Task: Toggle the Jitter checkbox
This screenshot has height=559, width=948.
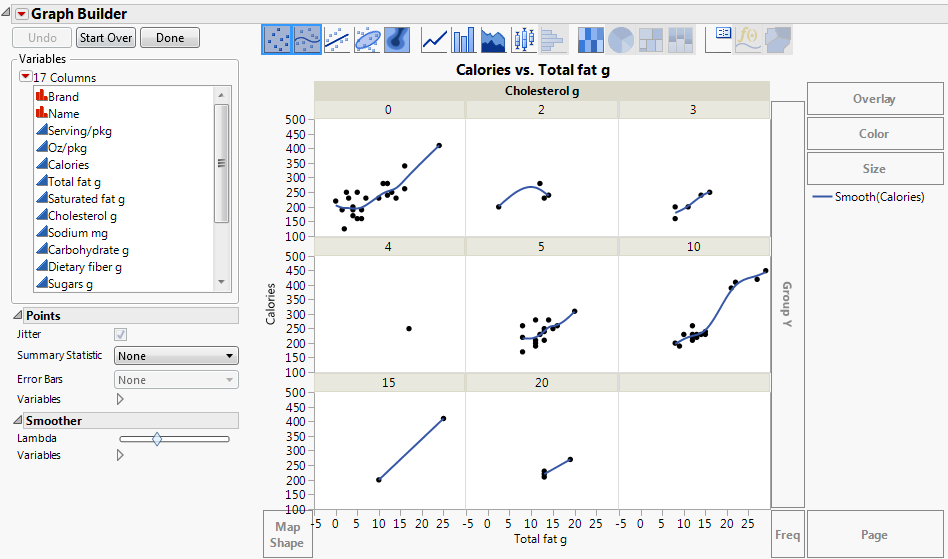Action: (120, 334)
